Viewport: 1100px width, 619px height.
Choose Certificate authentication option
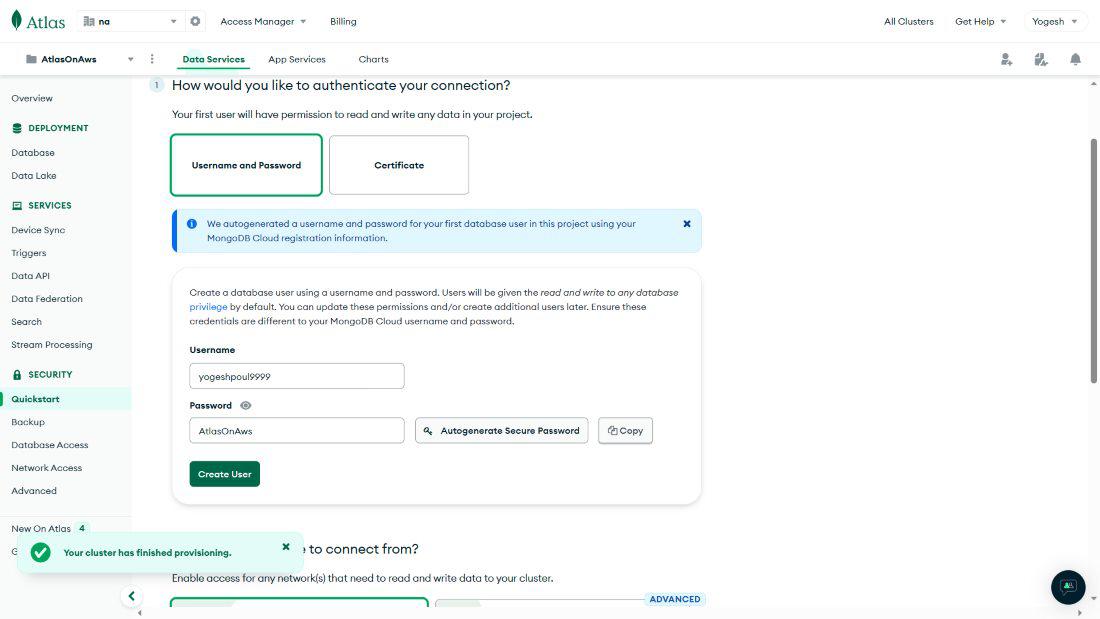[x=399, y=165]
